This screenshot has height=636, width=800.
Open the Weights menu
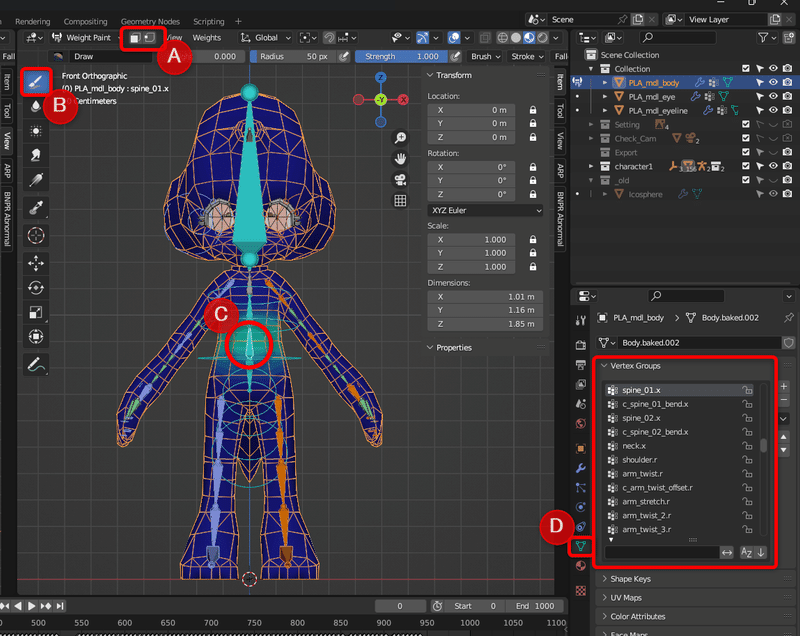point(207,38)
